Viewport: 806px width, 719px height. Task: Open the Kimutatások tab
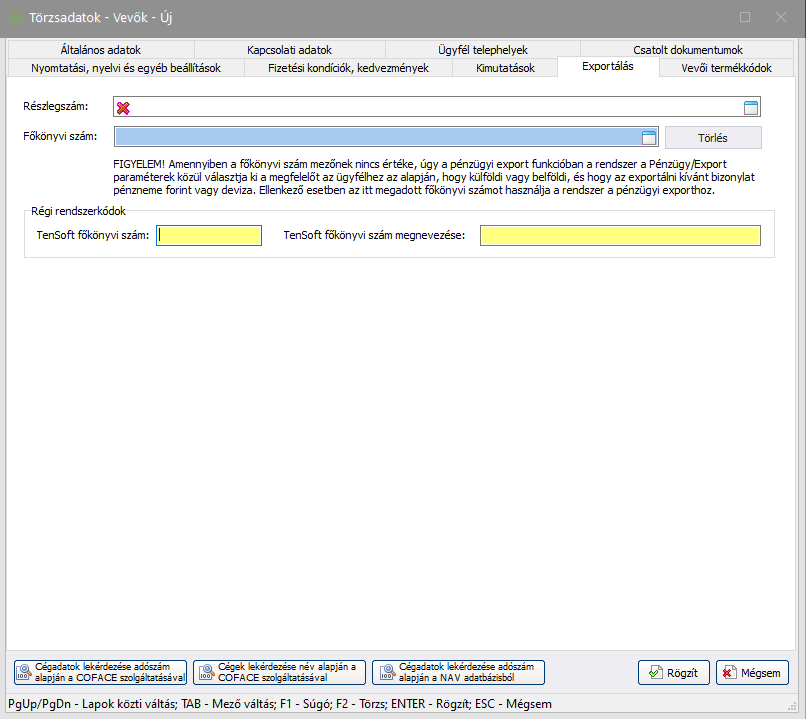pyautogui.click(x=505, y=68)
